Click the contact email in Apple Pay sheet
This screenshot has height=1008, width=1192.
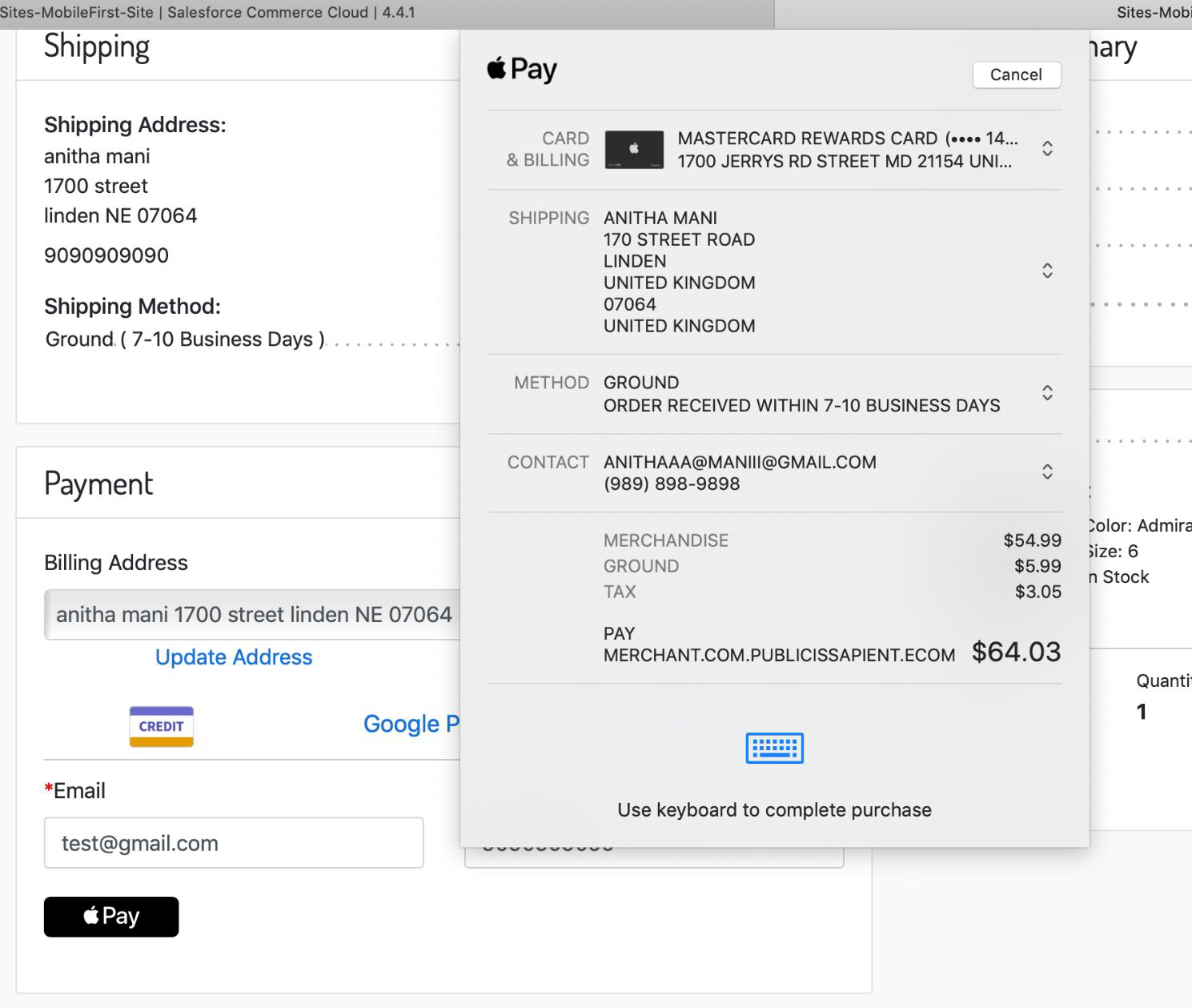(740, 462)
